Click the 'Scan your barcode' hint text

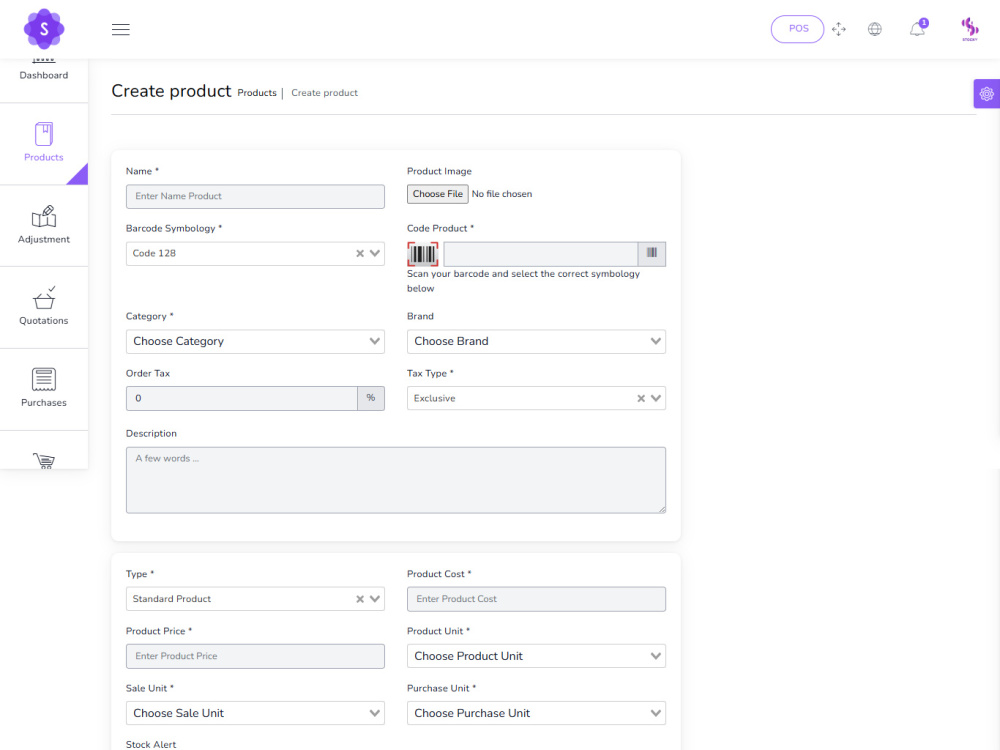tap(524, 281)
